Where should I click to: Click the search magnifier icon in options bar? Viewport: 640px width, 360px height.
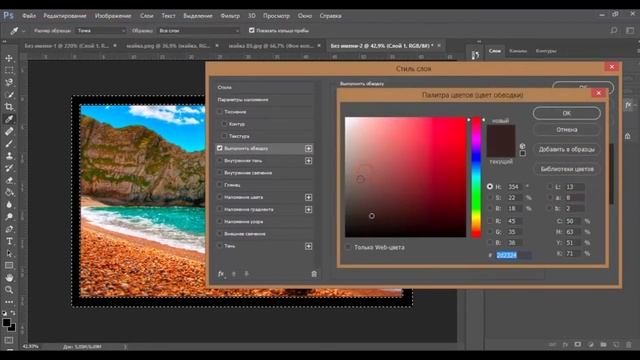[613, 31]
